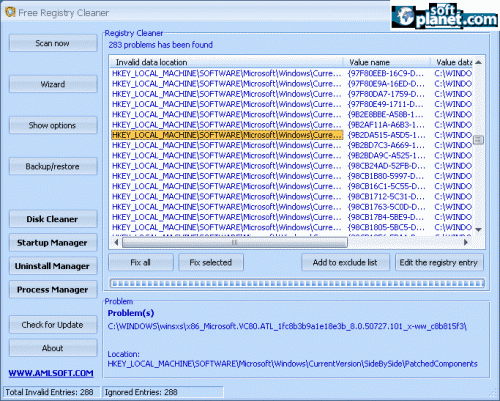Click horizontal scrollbar thumb
500x401 pixels.
pyautogui.click(x=235, y=243)
